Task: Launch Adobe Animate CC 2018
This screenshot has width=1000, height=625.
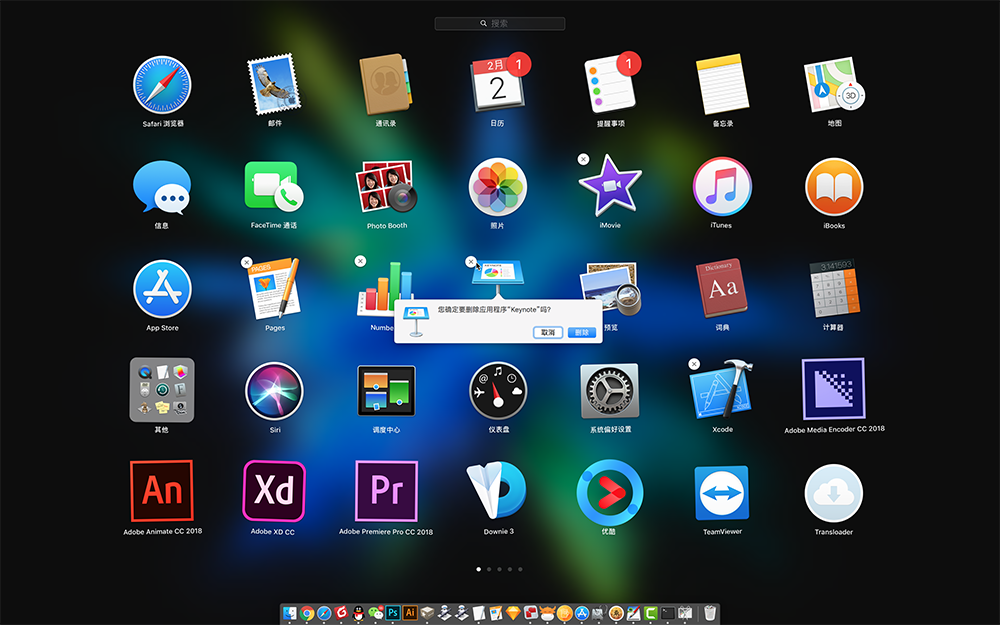Action: coord(162,491)
